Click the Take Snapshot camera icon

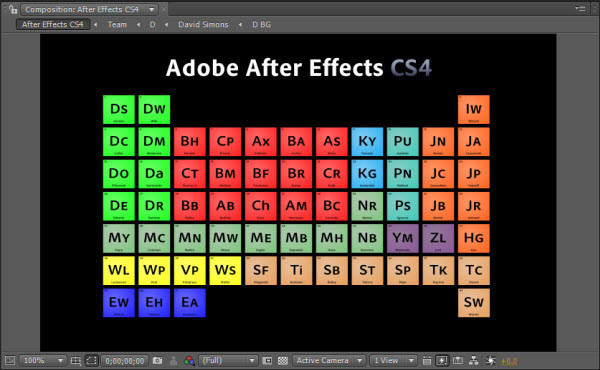click(x=157, y=360)
